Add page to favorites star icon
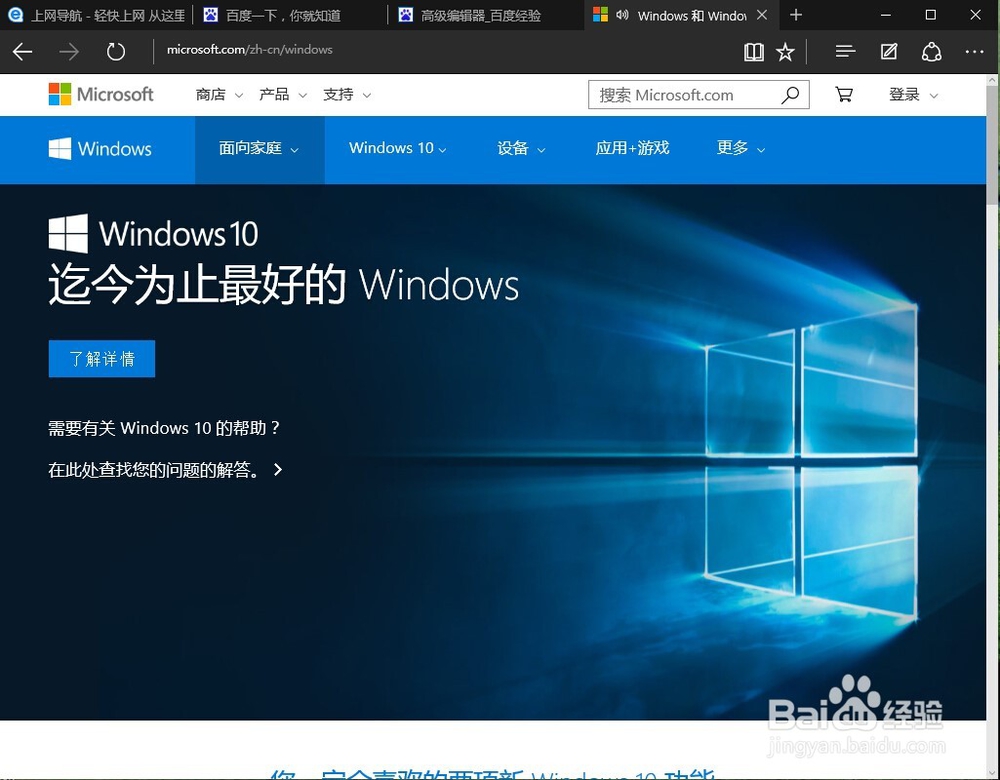Image resolution: width=1000 pixels, height=780 pixels. pyautogui.click(x=785, y=52)
